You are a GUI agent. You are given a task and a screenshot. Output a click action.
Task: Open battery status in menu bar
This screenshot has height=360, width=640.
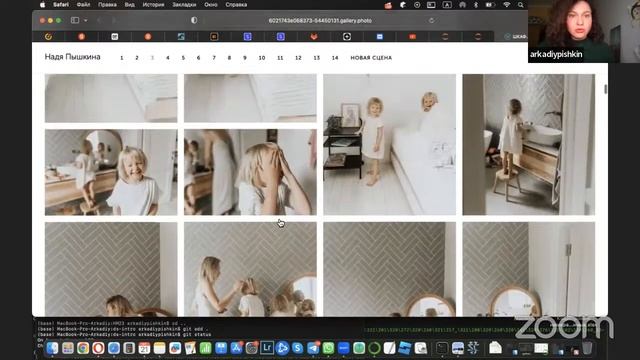click(x=490, y=5)
